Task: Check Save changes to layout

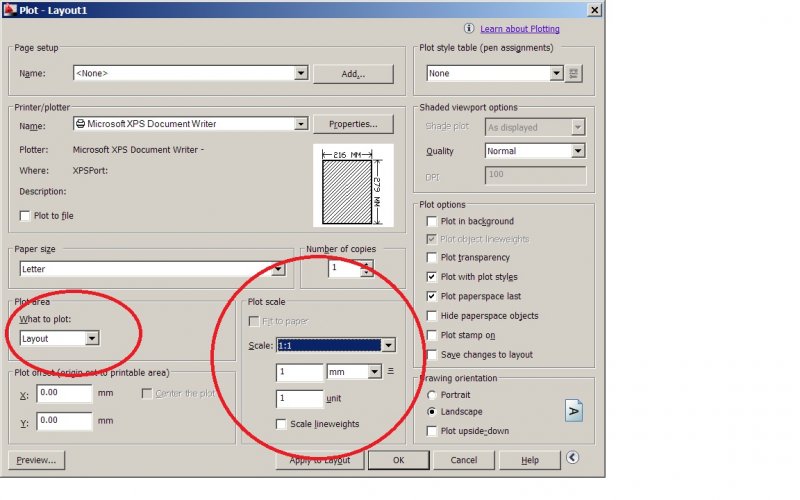Action: [432, 355]
